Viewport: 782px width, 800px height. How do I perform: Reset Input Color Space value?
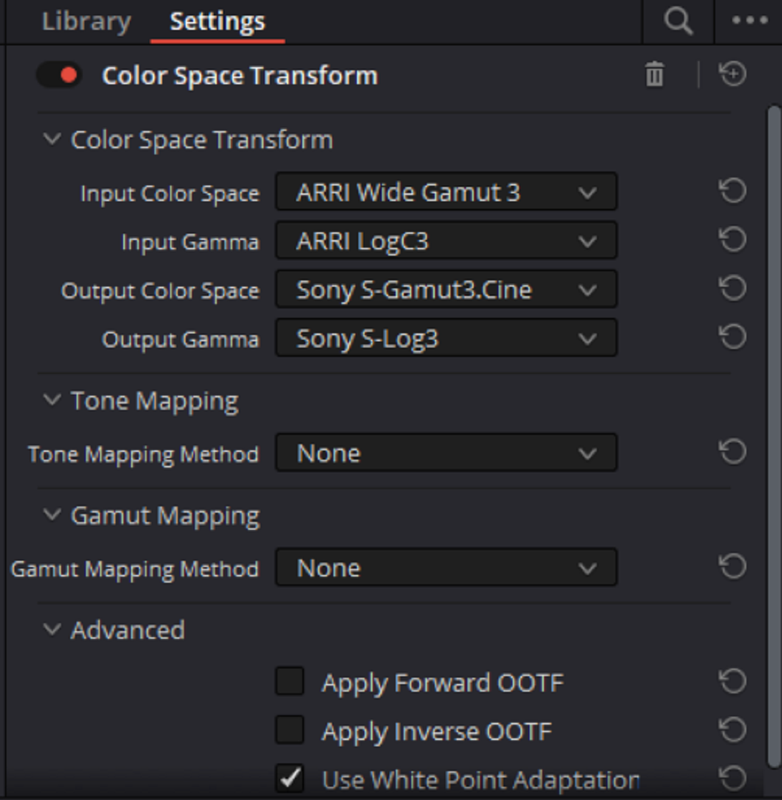tap(733, 191)
